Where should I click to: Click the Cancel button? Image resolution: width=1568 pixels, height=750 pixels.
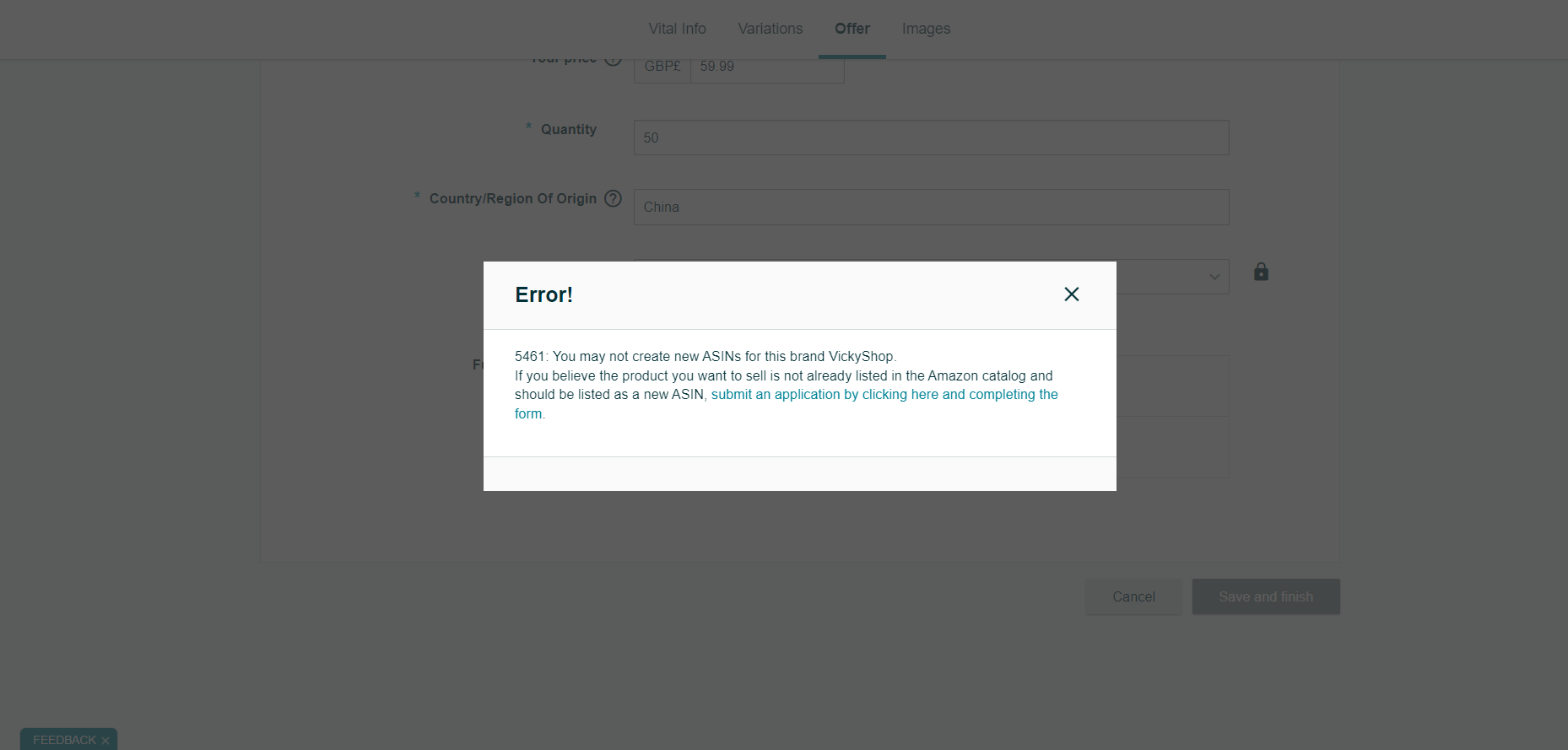point(1133,596)
